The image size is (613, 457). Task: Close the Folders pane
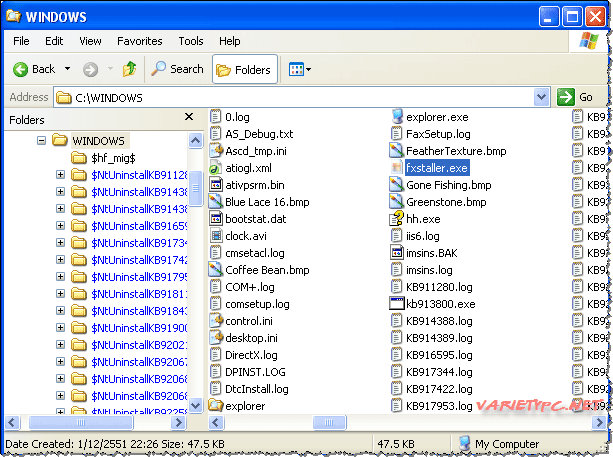click(189, 116)
